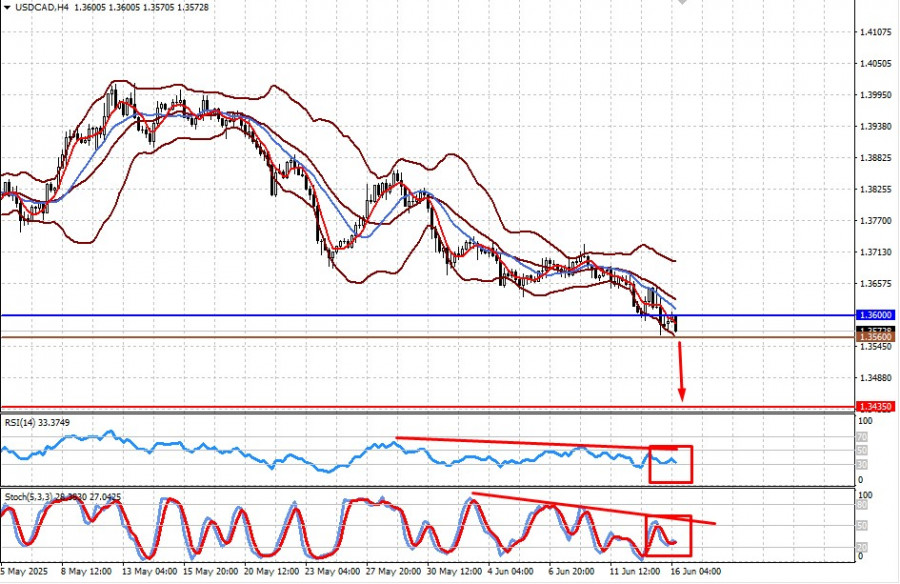Click the 1.37130 price axis label
900x584 pixels.
click(x=876, y=252)
